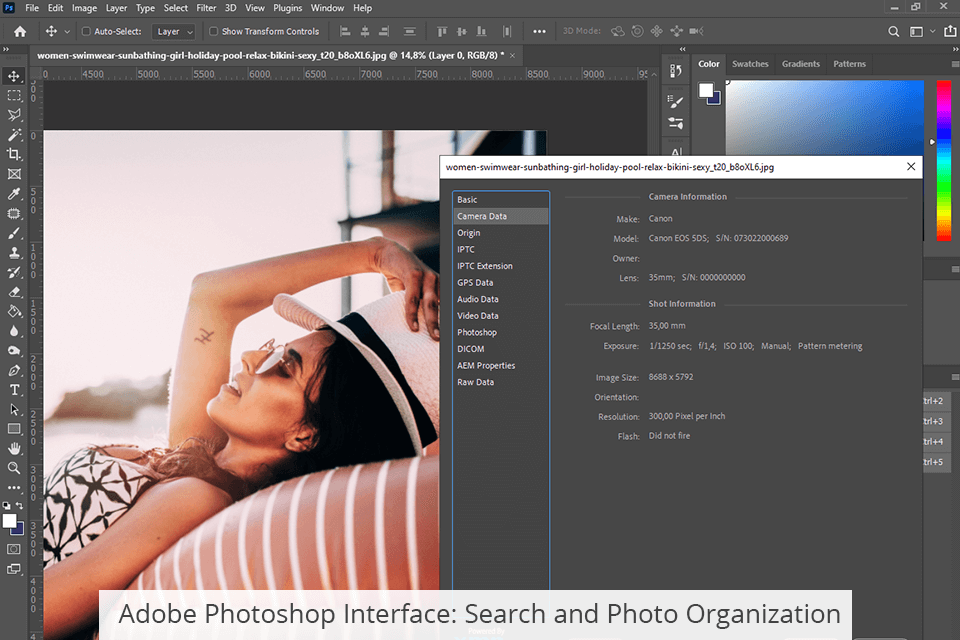Activate the Hand tool
The width and height of the screenshot is (960, 640).
click(14, 448)
